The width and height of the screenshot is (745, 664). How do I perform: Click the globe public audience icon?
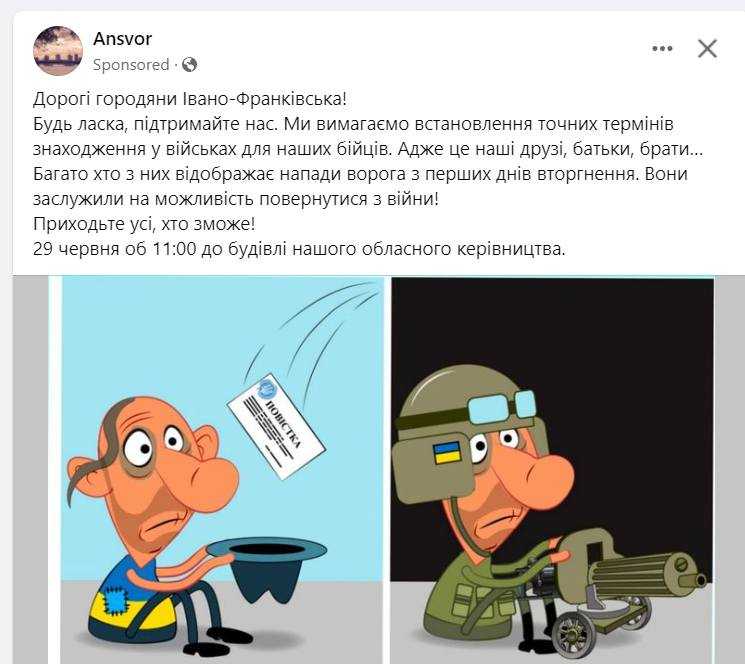coord(189,65)
